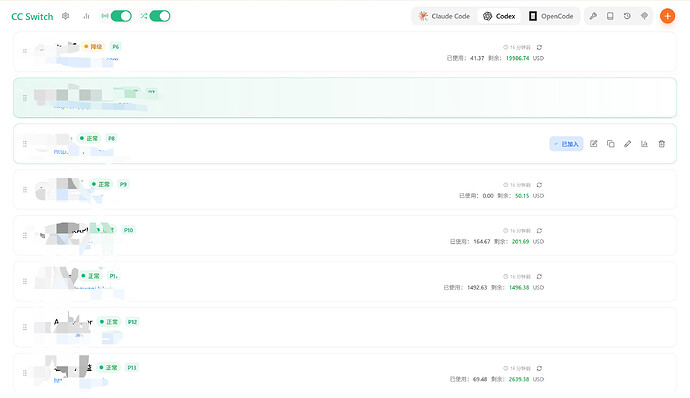Switch to the Claude Code tab
The width and height of the screenshot is (690, 398).
tap(444, 16)
